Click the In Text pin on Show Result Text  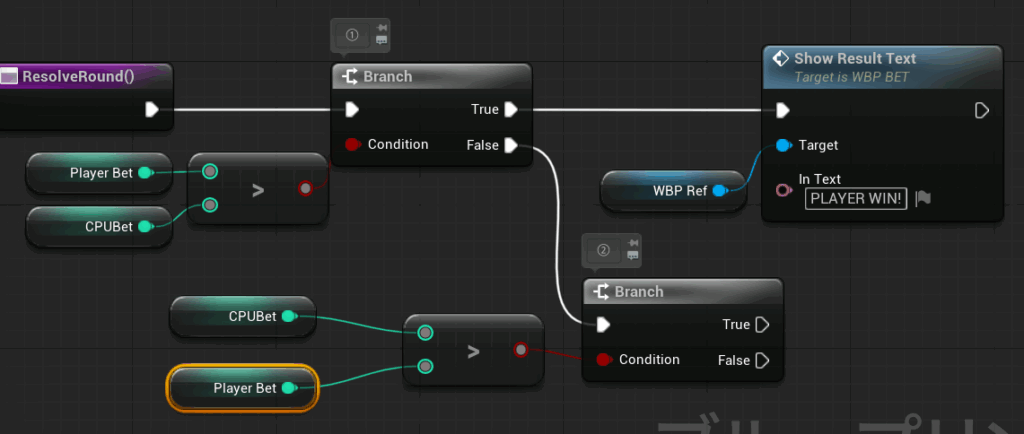pos(783,190)
